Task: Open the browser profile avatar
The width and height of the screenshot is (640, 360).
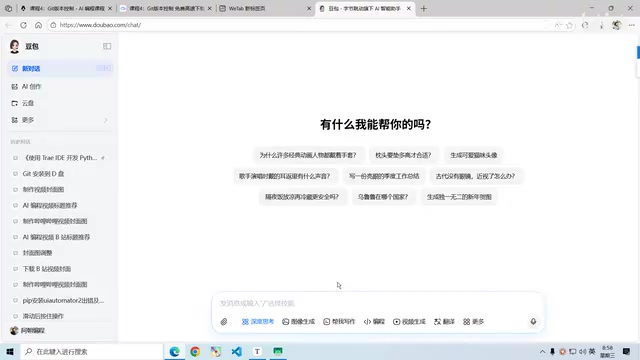Action: (x=617, y=25)
